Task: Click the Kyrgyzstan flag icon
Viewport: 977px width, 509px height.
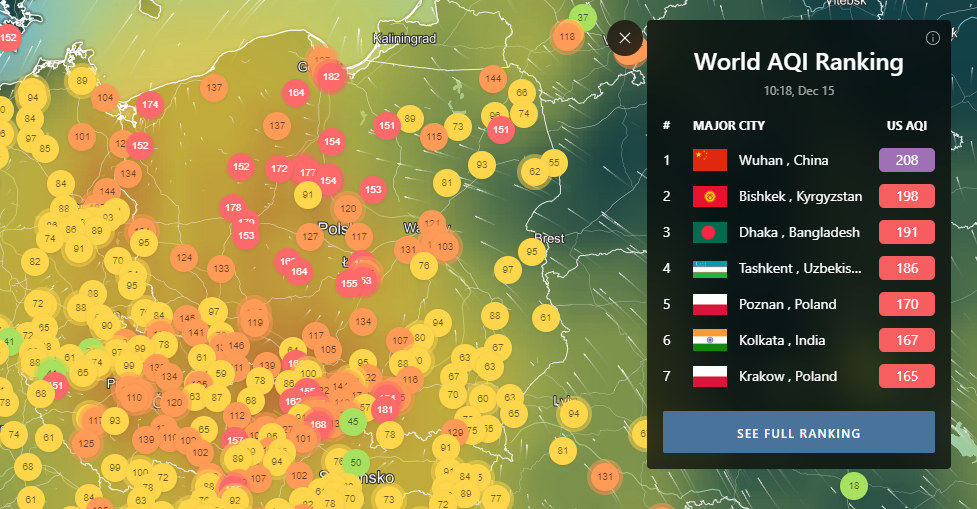Action: 710,196
